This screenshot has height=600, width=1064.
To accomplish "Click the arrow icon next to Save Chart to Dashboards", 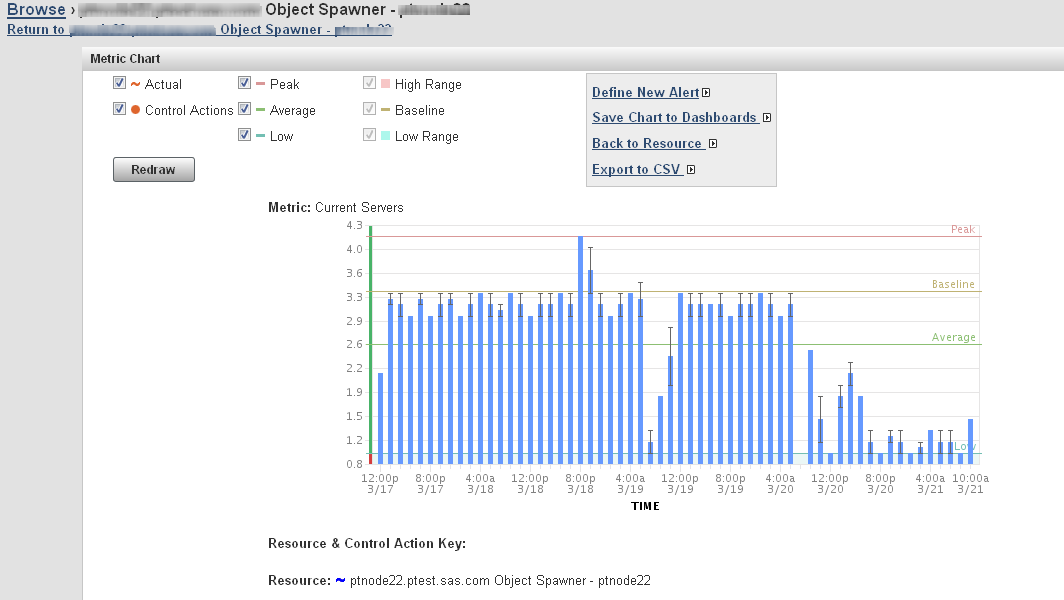I will [x=767, y=117].
